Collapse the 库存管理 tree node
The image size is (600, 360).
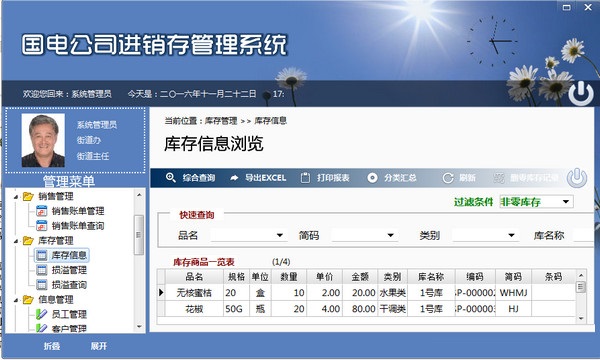pos(16,241)
